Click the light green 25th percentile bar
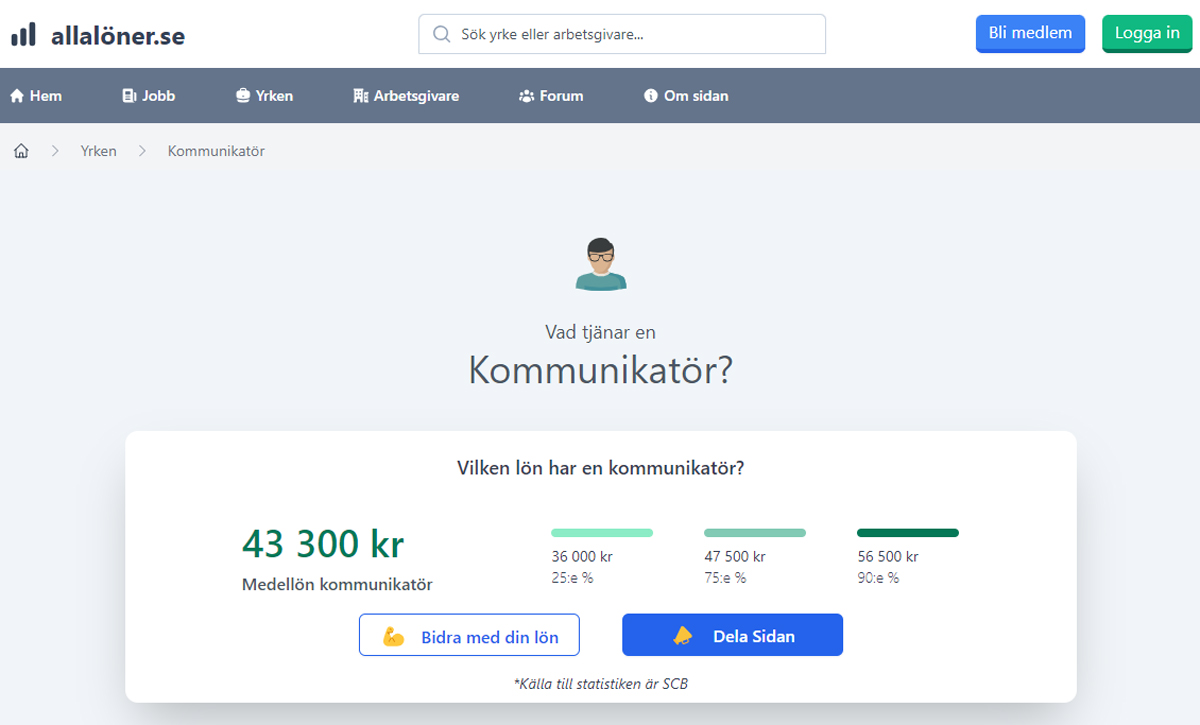Screen dimensions: 1200x725 pyautogui.click(x=601, y=533)
